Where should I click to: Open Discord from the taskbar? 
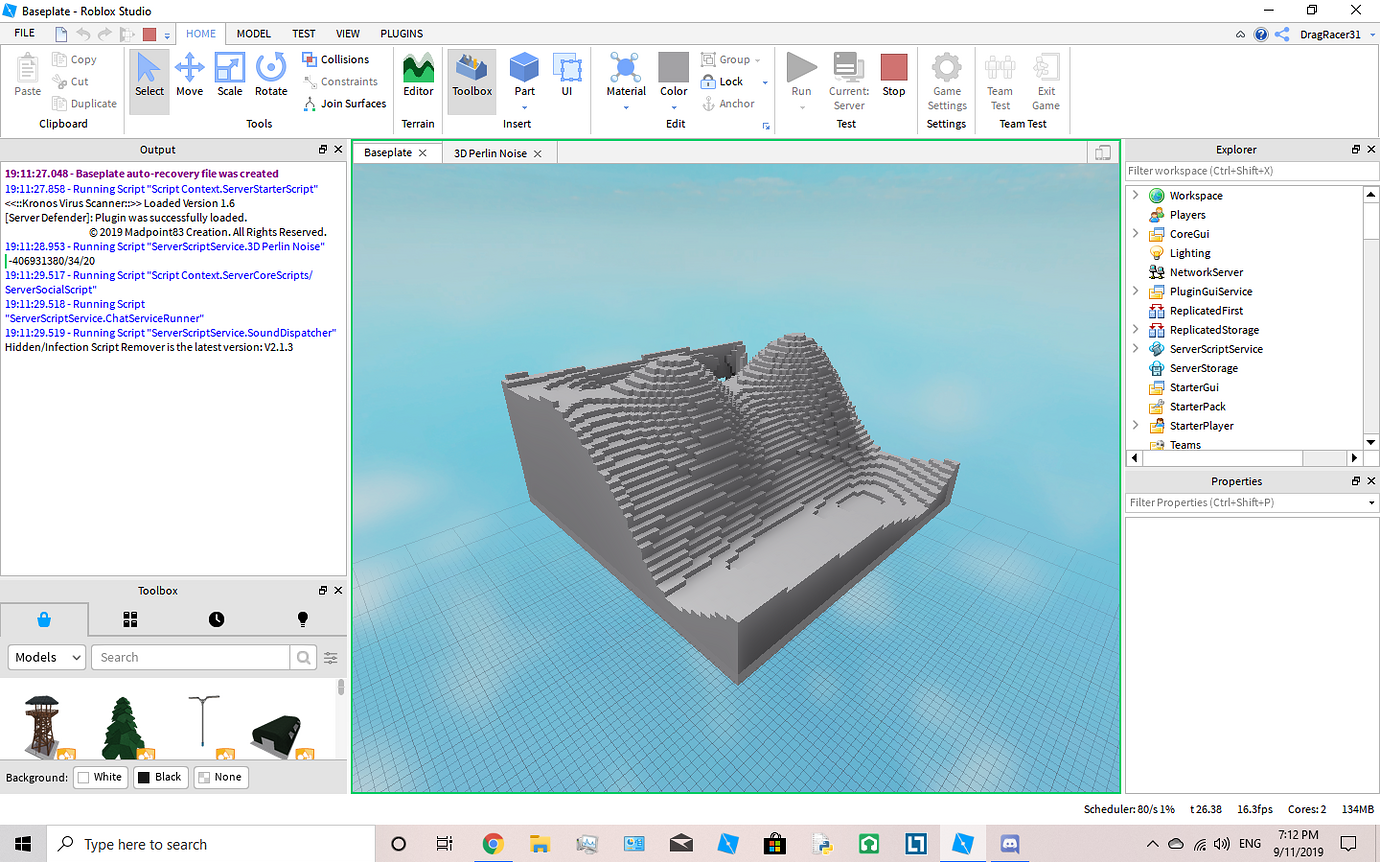(1010, 844)
